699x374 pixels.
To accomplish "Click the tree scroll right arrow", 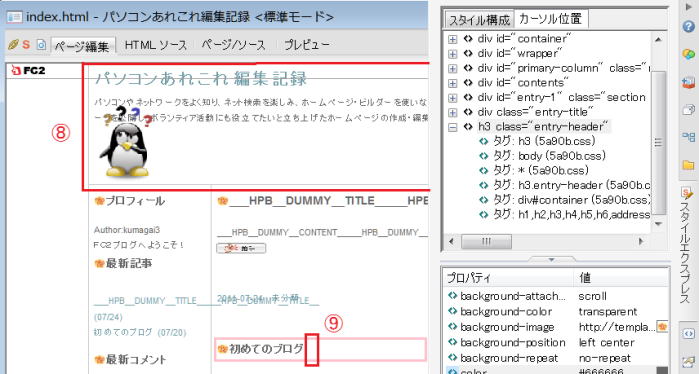I will 641,242.
